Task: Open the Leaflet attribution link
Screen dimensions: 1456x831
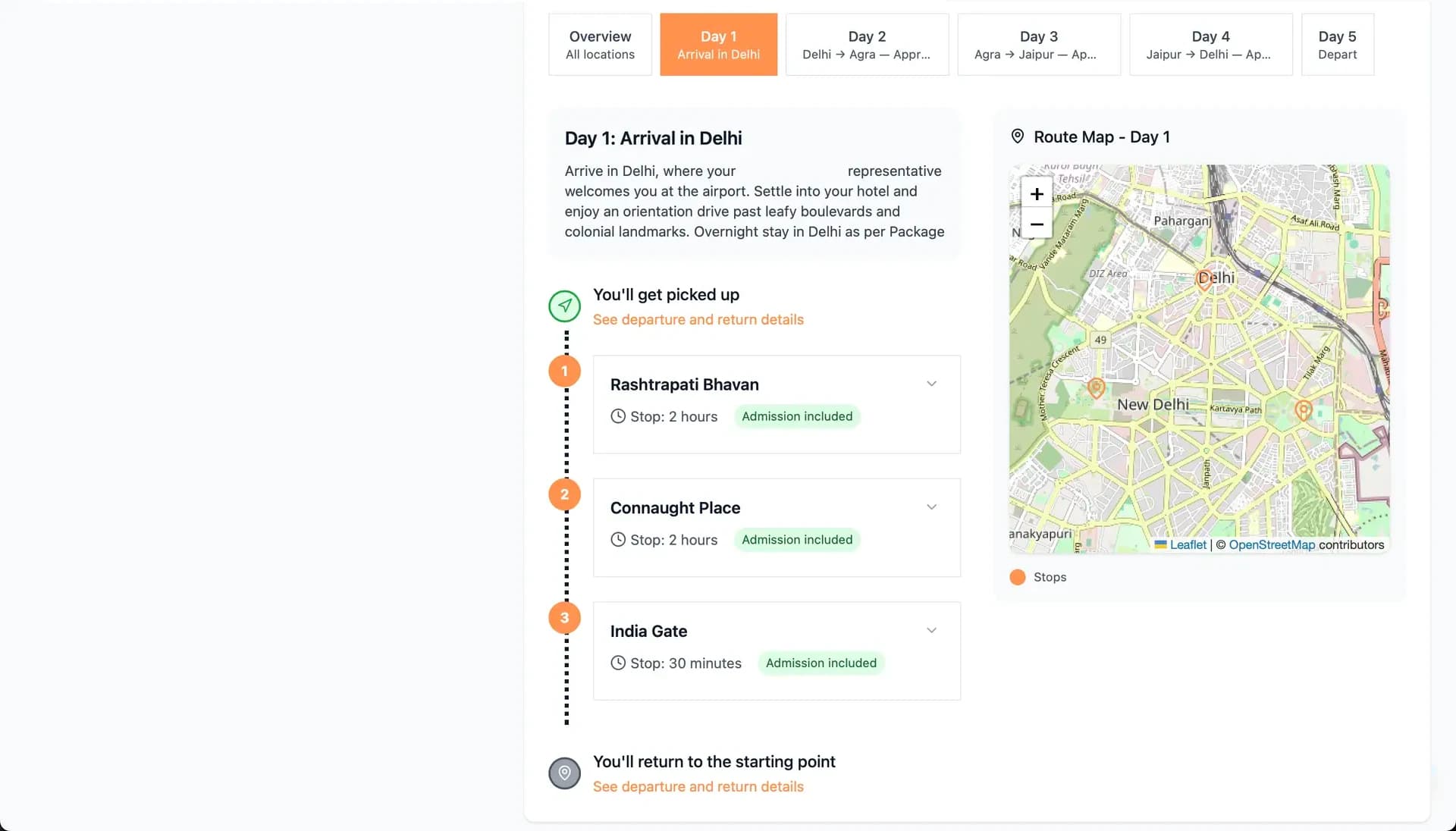Action: coord(1188,545)
